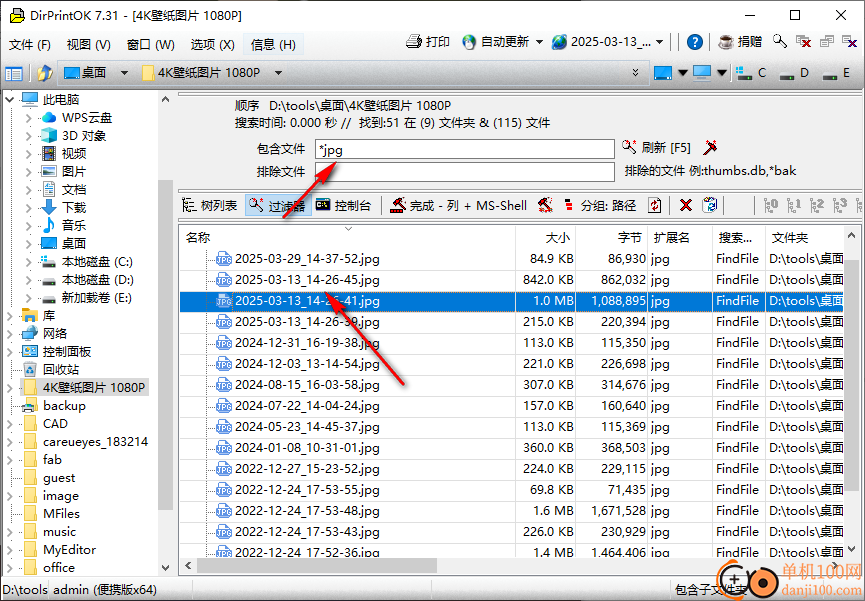Viewport: 865px width, 601px height.
Task: Expand the 库 tree node
Action: coord(9,316)
